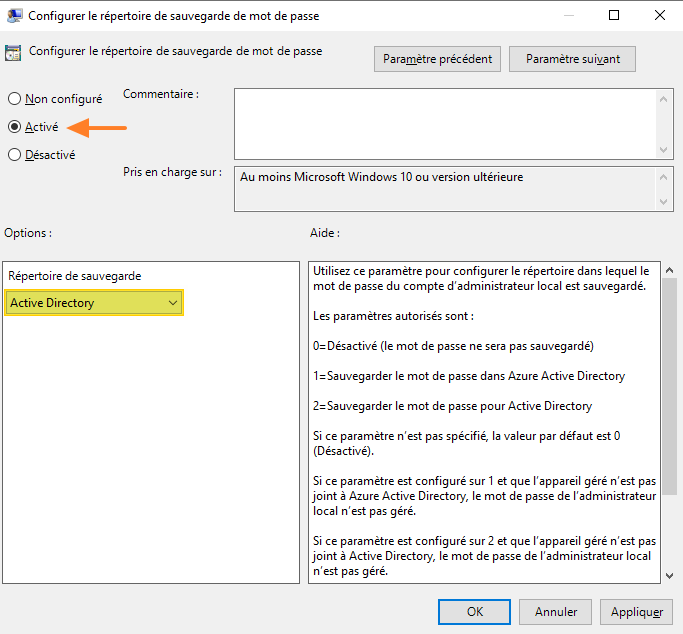Click the 'Commentaire :' label
This screenshot has height=634, width=683.
click(x=161, y=94)
